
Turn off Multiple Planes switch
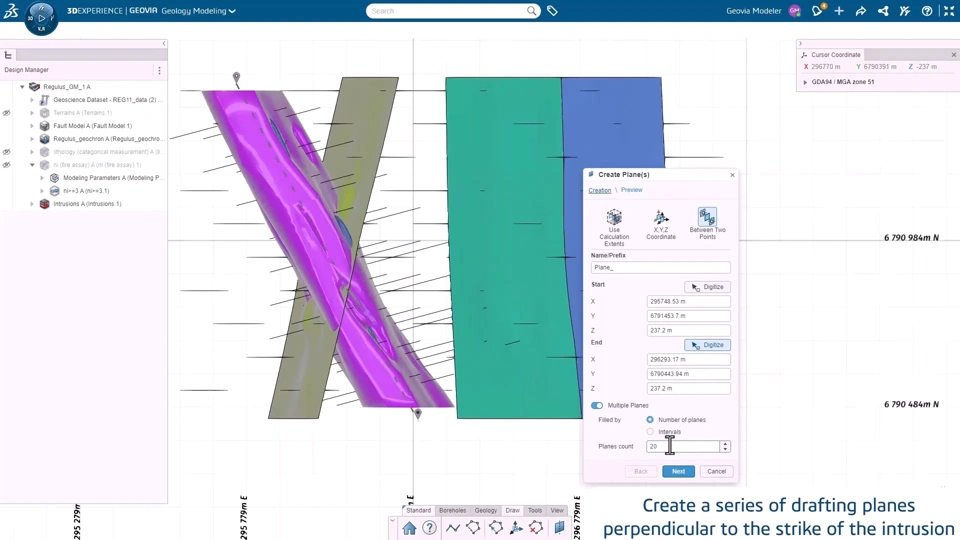point(597,405)
